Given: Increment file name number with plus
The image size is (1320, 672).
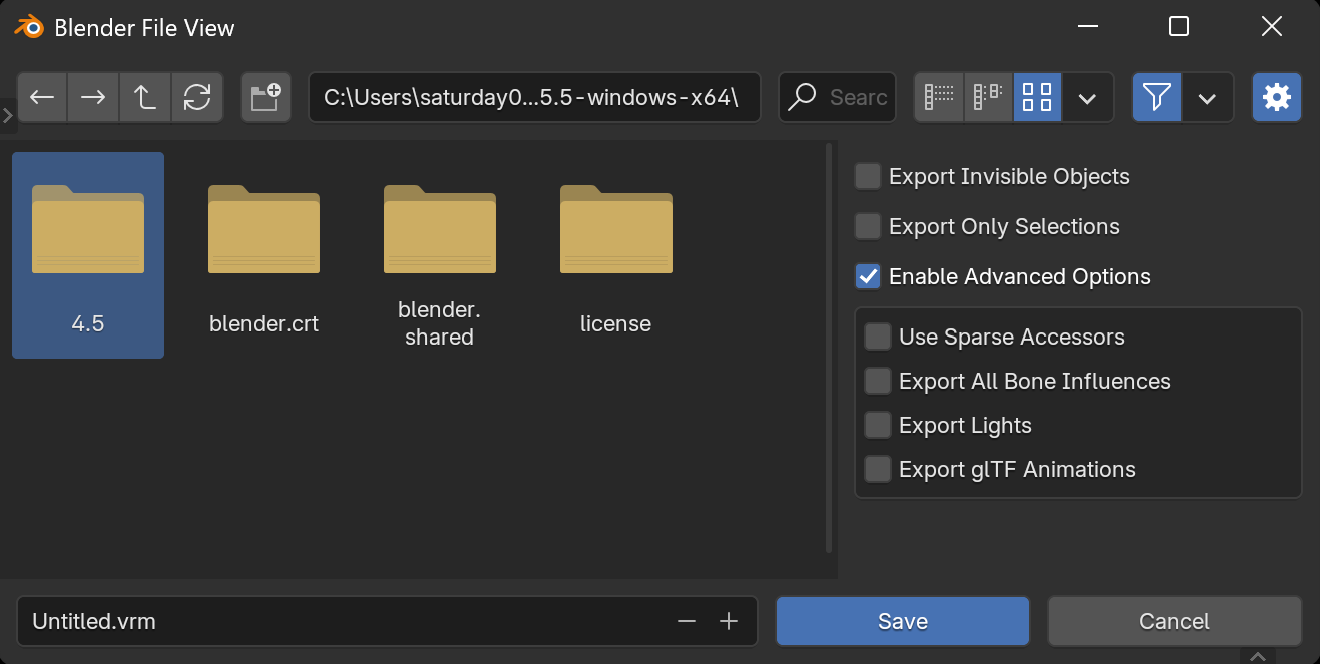Looking at the screenshot, I should click(729, 622).
